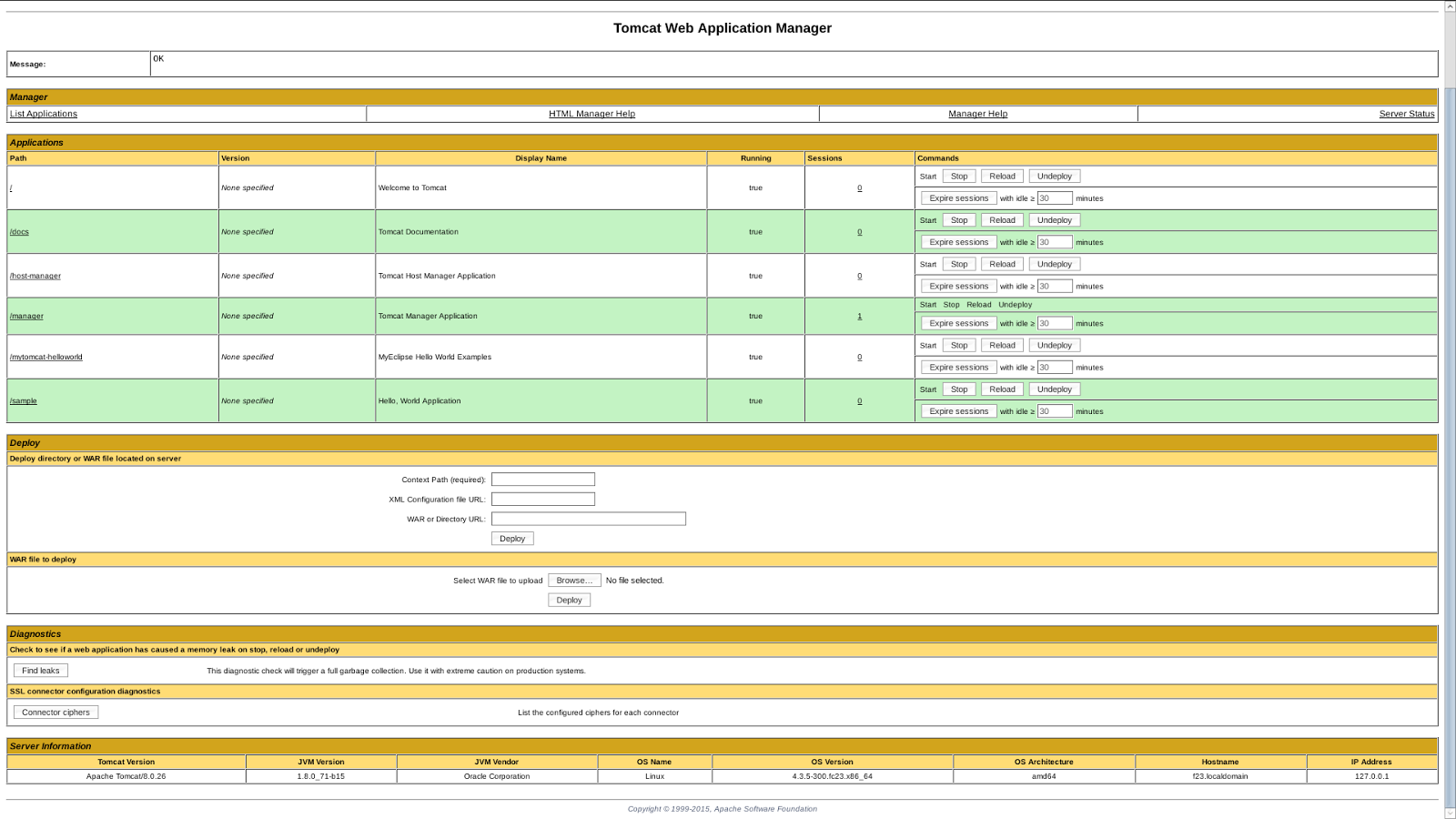The height and width of the screenshot is (819, 1456).
Task: Click XML Configuration file URL field
Action: click(543, 500)
